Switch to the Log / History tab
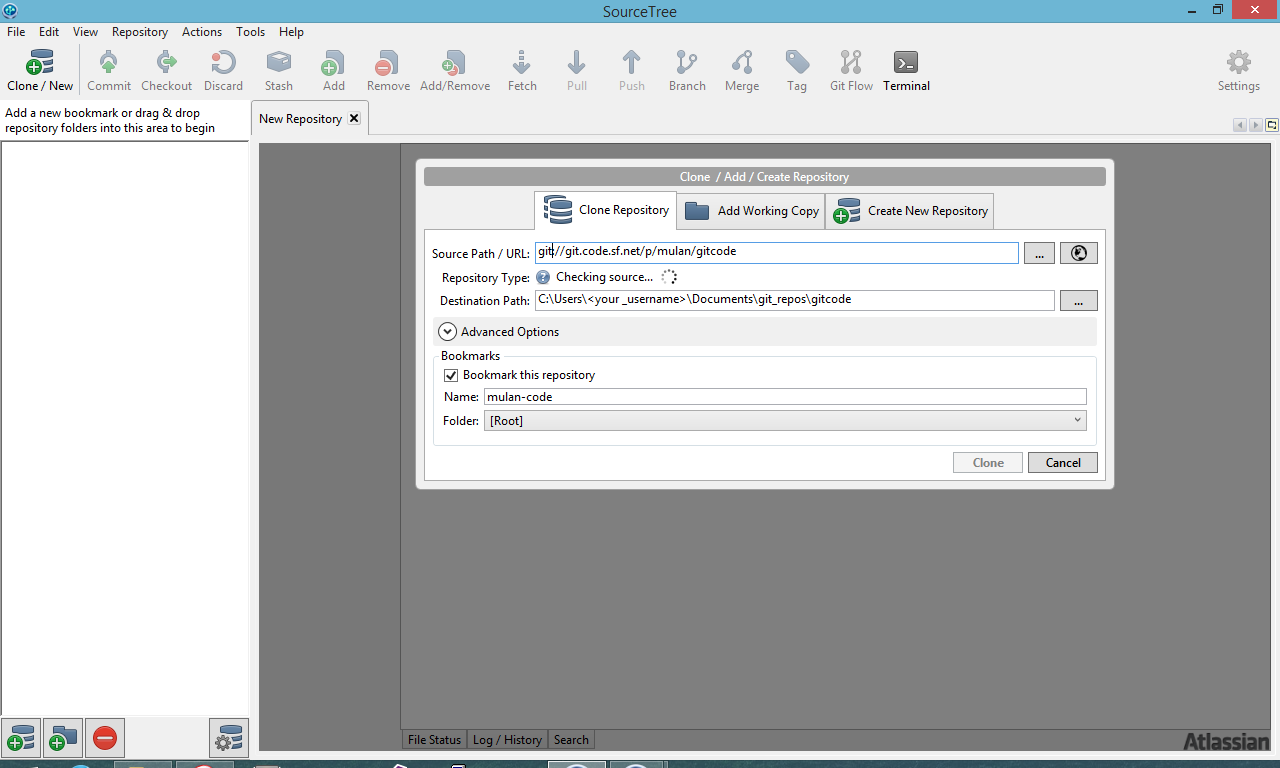Viewport: 1280px width, 768px height. coord(507,740)
